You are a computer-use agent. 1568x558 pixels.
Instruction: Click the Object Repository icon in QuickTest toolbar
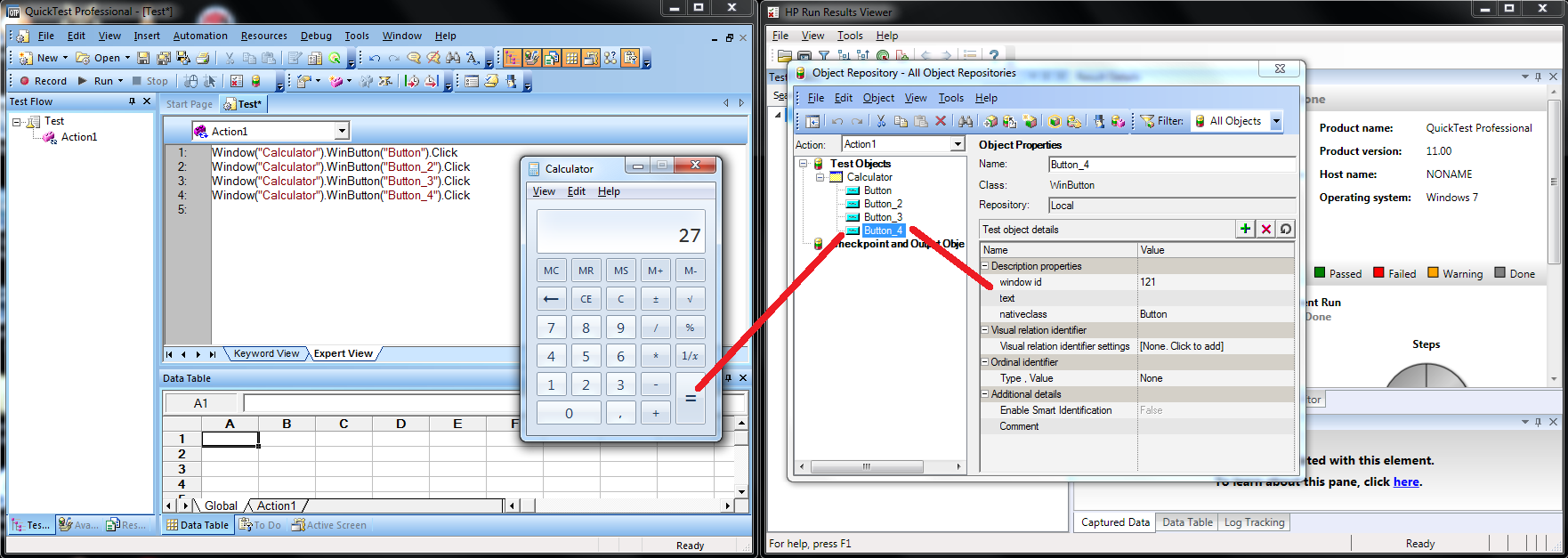click(256, 81)
